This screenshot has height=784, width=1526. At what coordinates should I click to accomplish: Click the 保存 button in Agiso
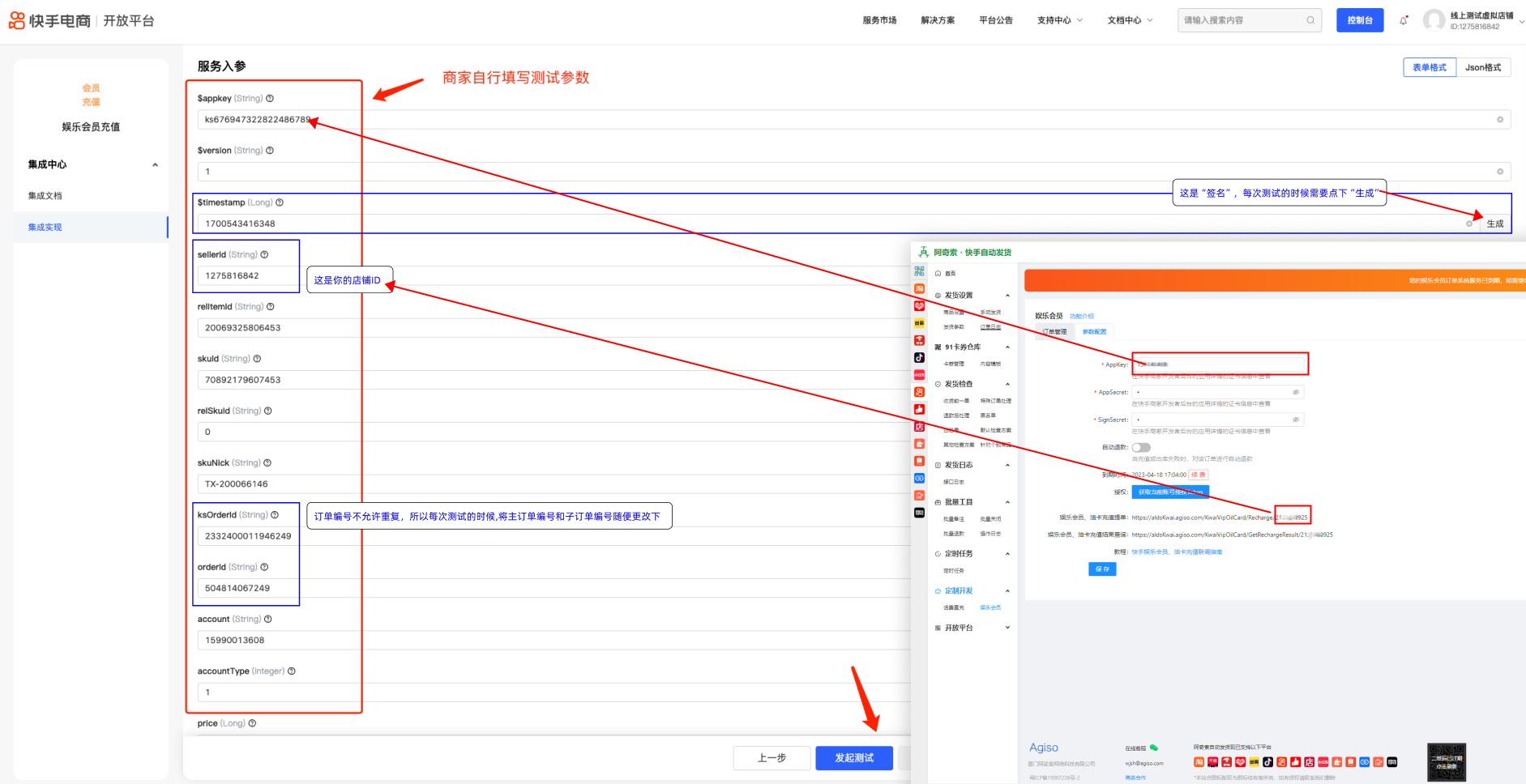pyautogui.click(x=1102, y=569)
